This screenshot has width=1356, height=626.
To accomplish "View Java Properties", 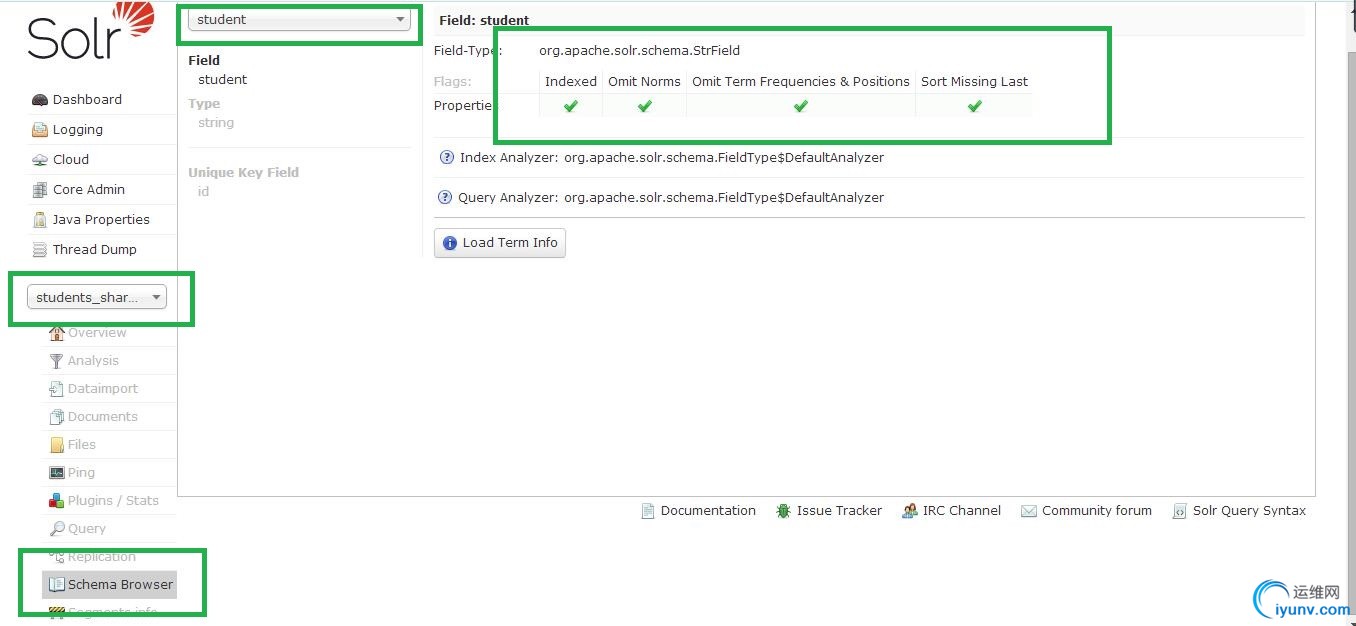I will tap(101, 220).
